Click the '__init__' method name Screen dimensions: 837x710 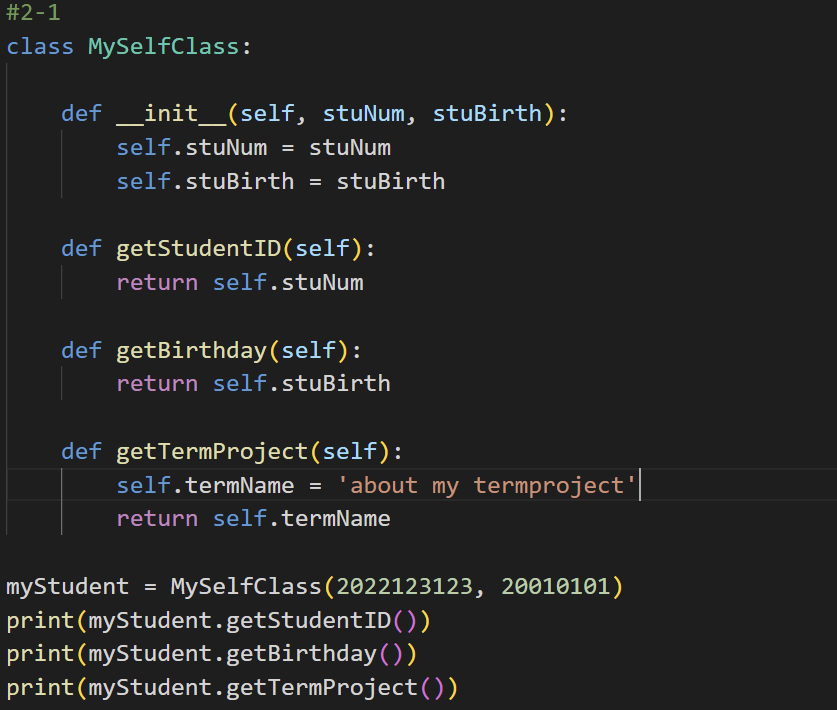[x=171, y=114]
